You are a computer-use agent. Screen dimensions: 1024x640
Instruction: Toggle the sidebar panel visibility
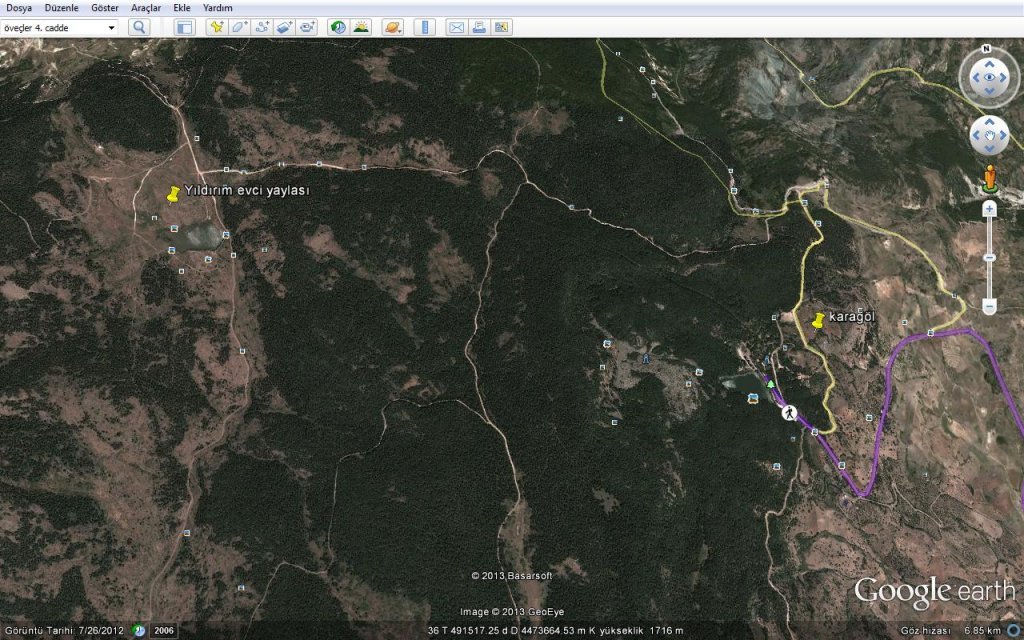pos(184,27)
